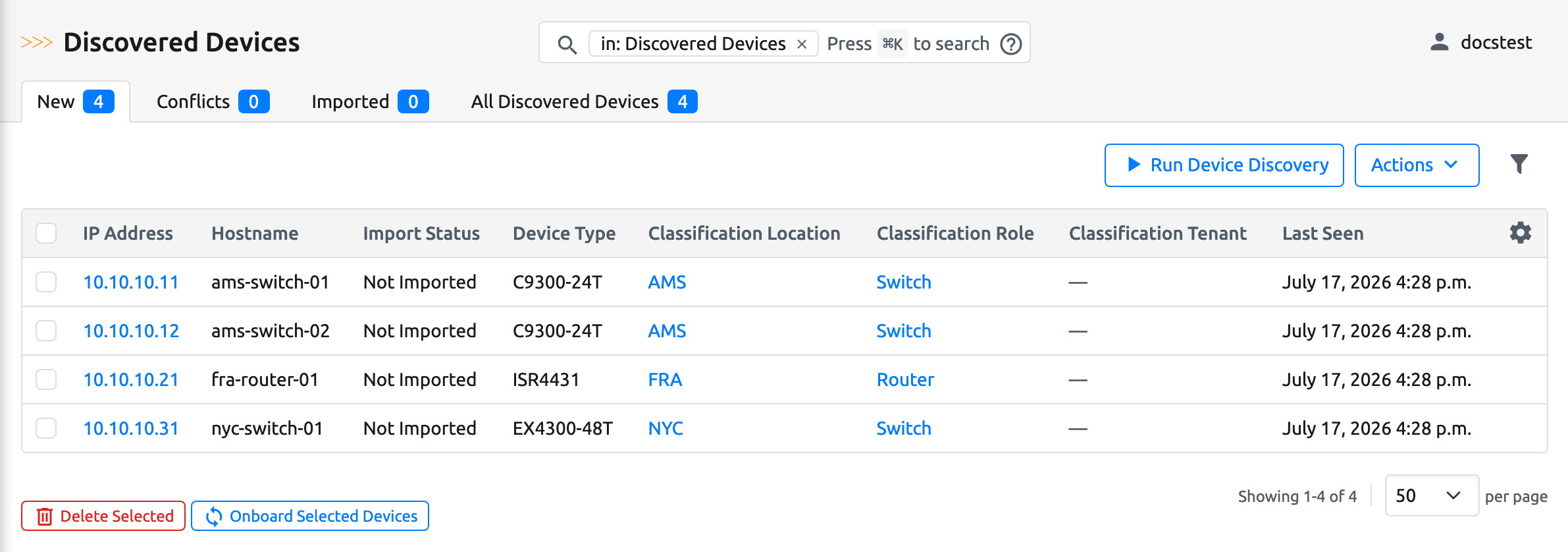Click the ⌘K keyboard shortcut badge
The width and height of the screenshot is (1568, 552).
pyautogui.click(x=893, y=44)
